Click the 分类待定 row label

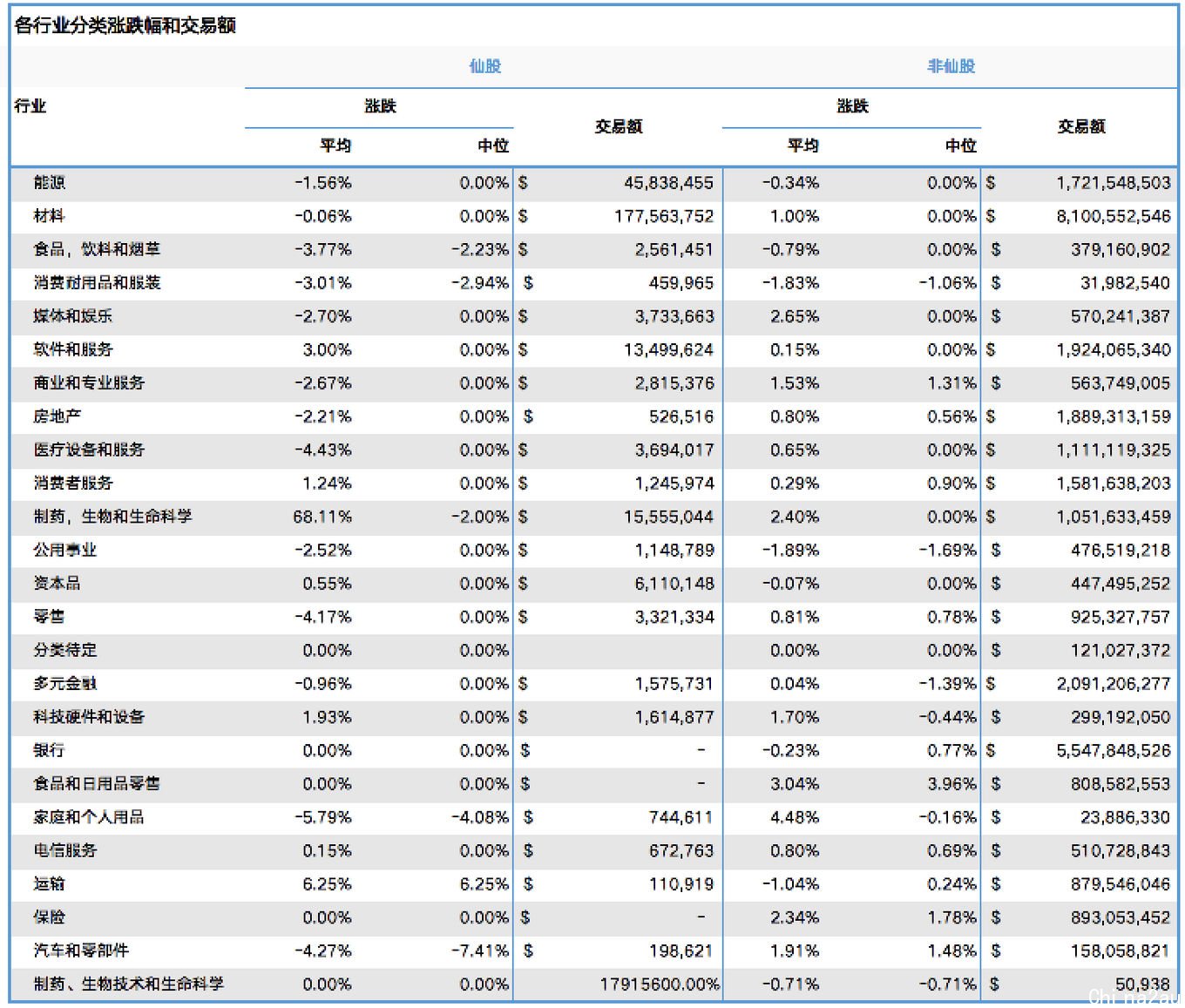click(64, 651)
